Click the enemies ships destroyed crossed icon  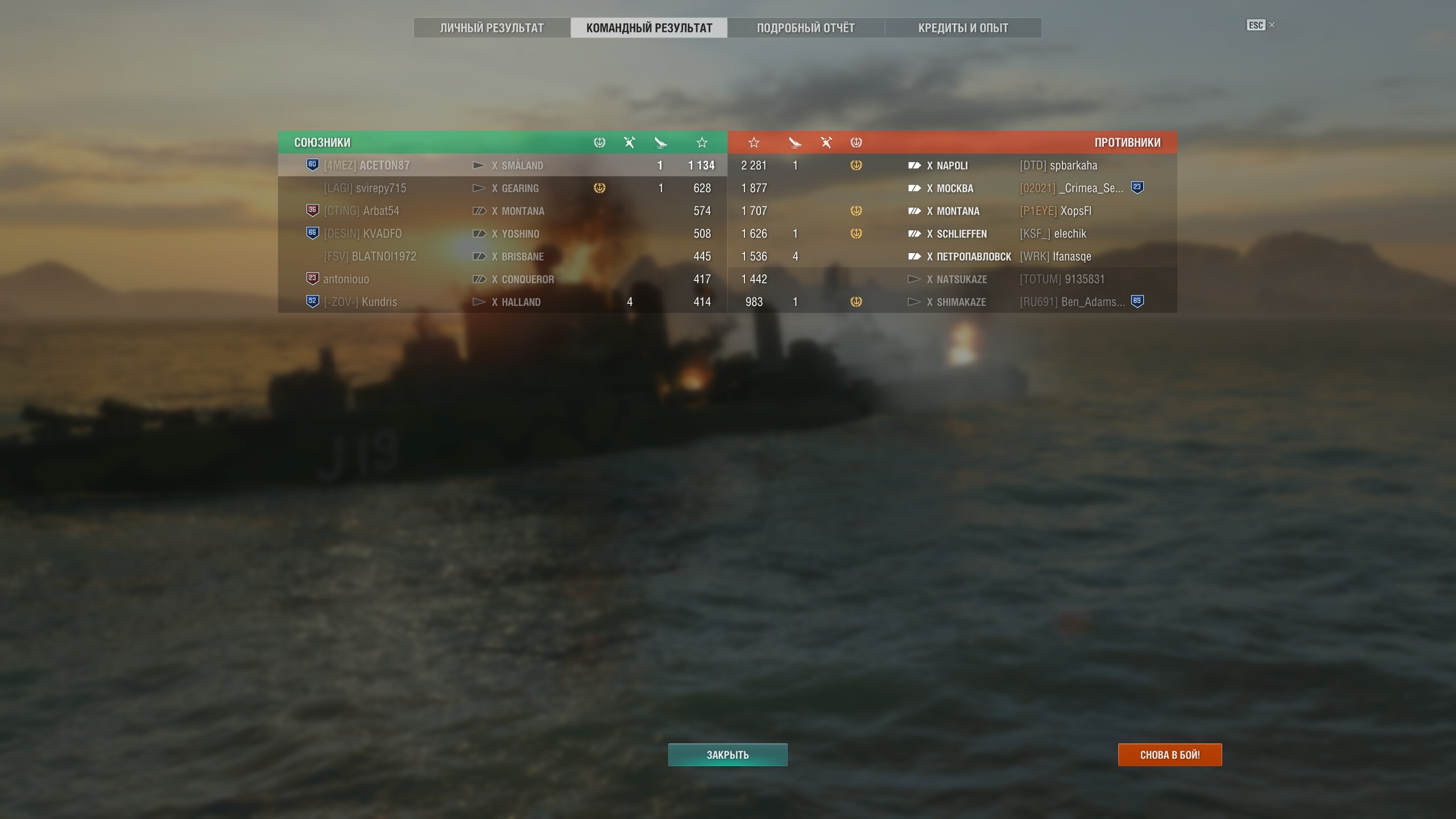826,142
